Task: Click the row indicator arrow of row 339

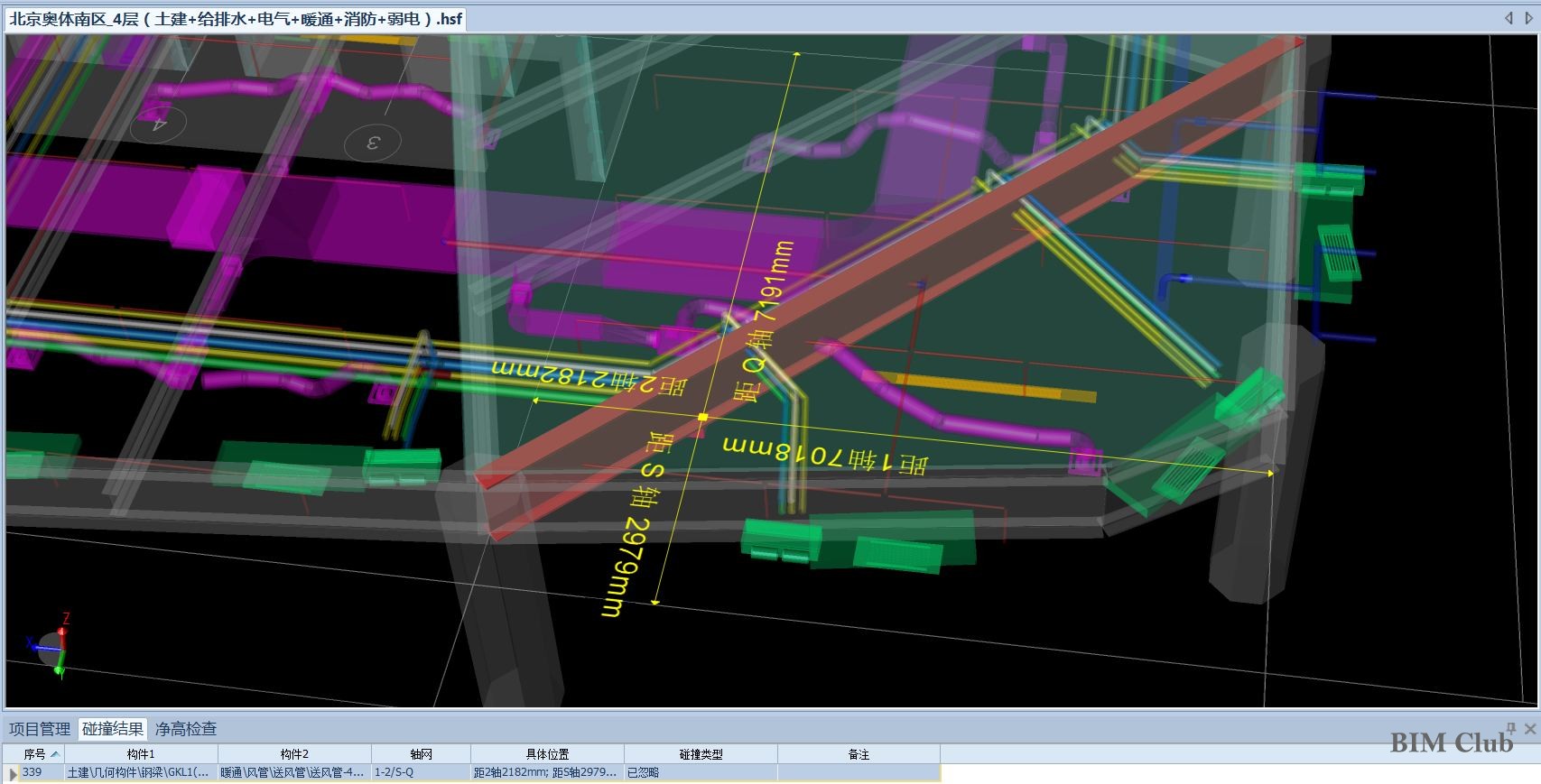Action: (x=13, y=773)
